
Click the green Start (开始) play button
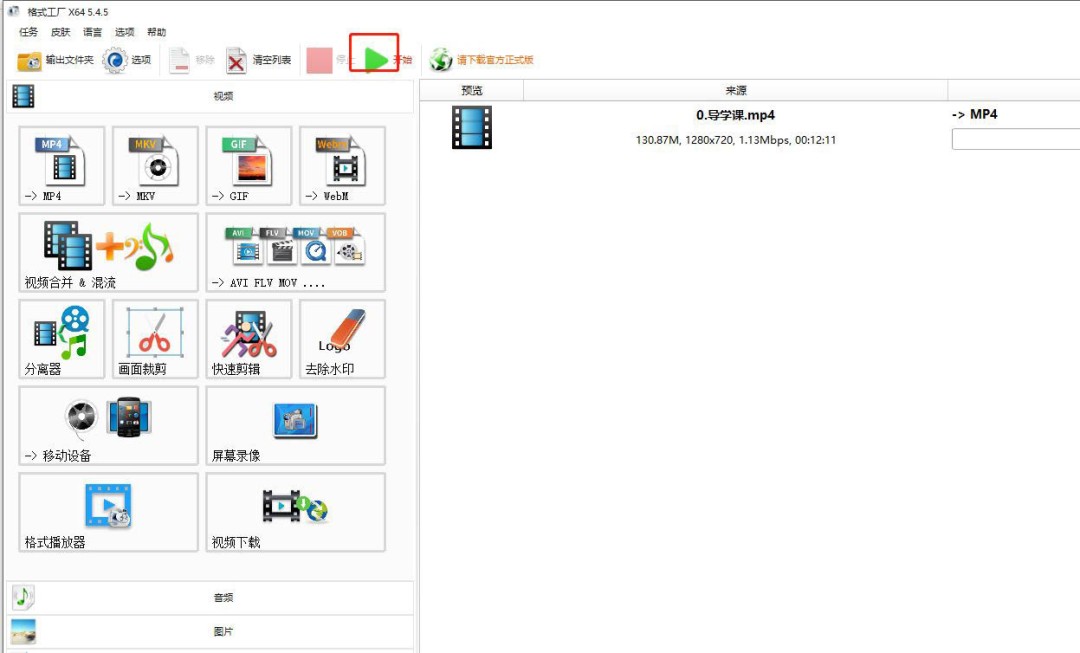pyautogui.click(x=376, y=60)
